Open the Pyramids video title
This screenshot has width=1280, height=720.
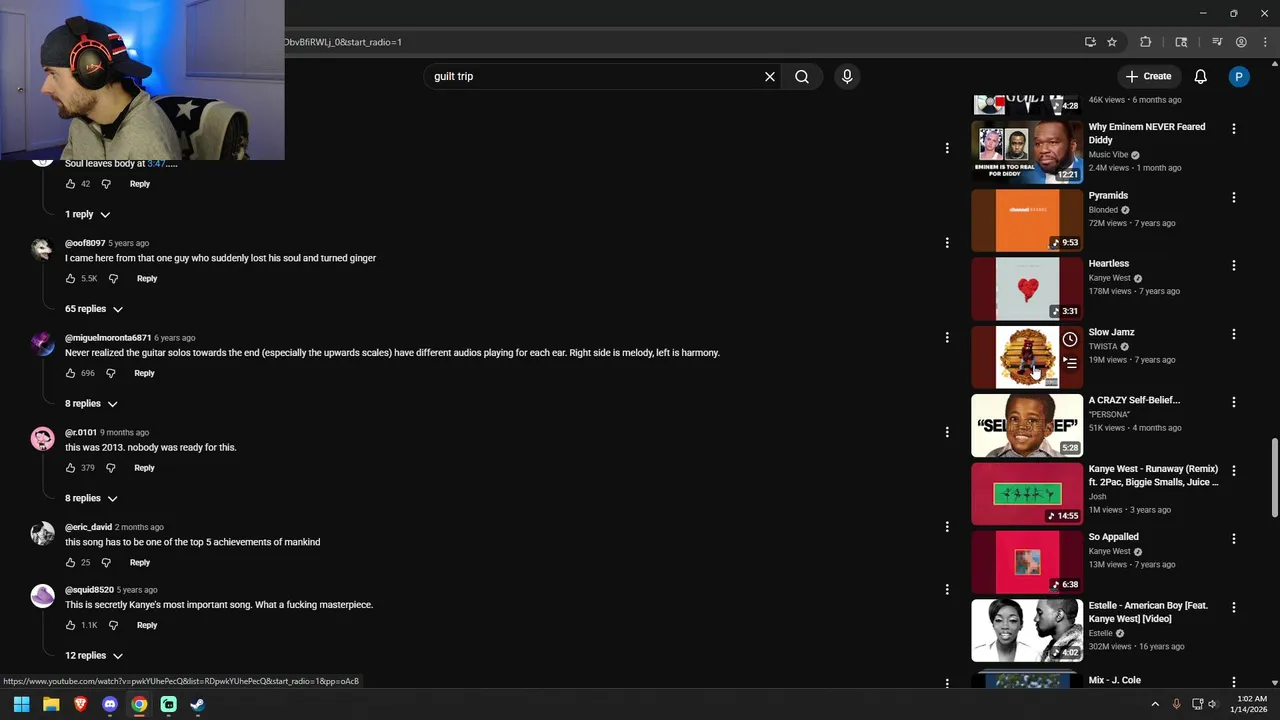(x=1108, y=196)
